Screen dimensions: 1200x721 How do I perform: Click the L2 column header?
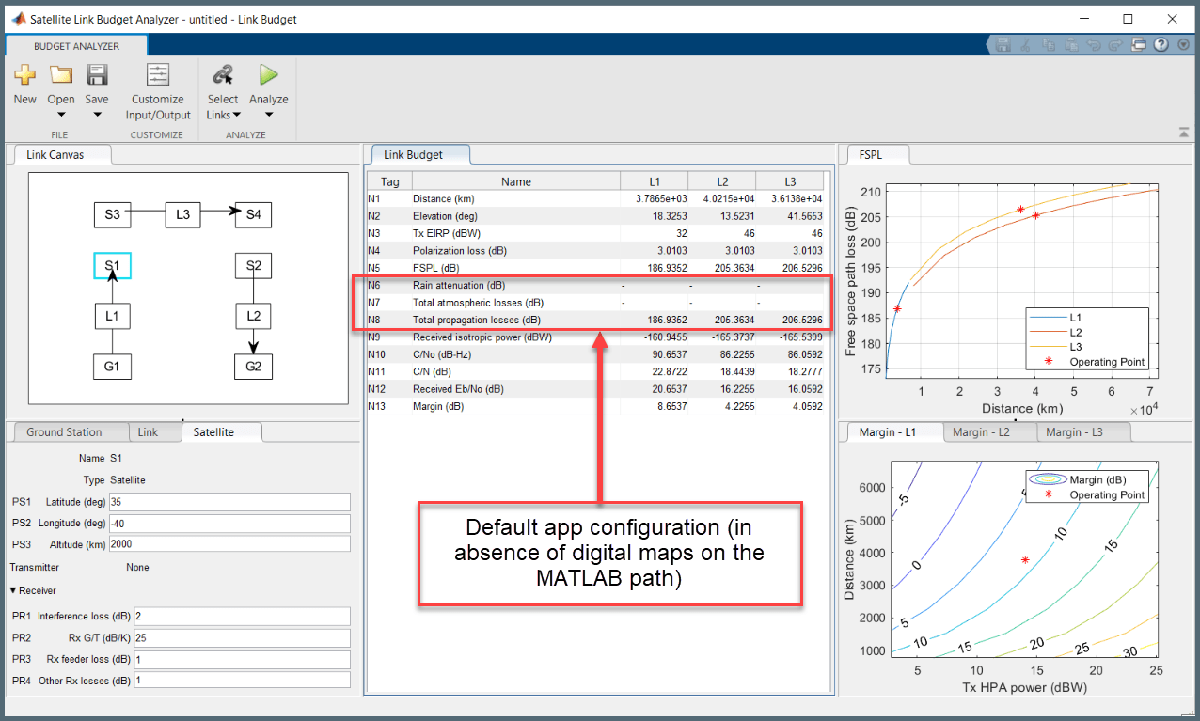(x=722, y=182)
